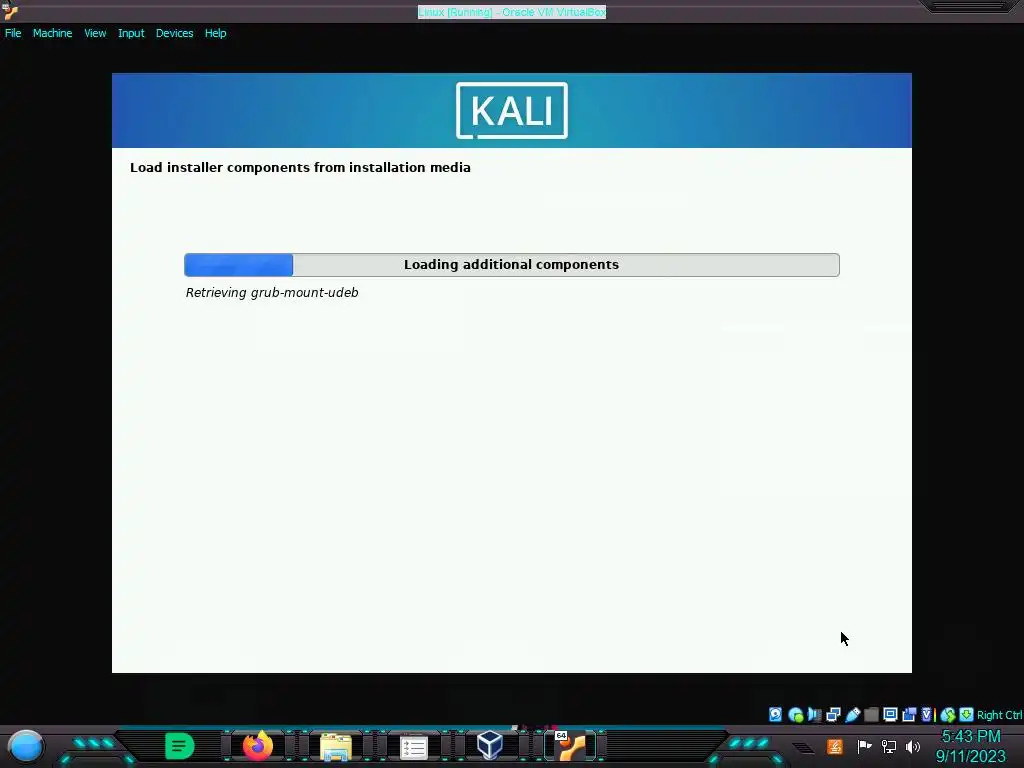
Task: Open the list app on taskbar
Action: pos(413,748)
